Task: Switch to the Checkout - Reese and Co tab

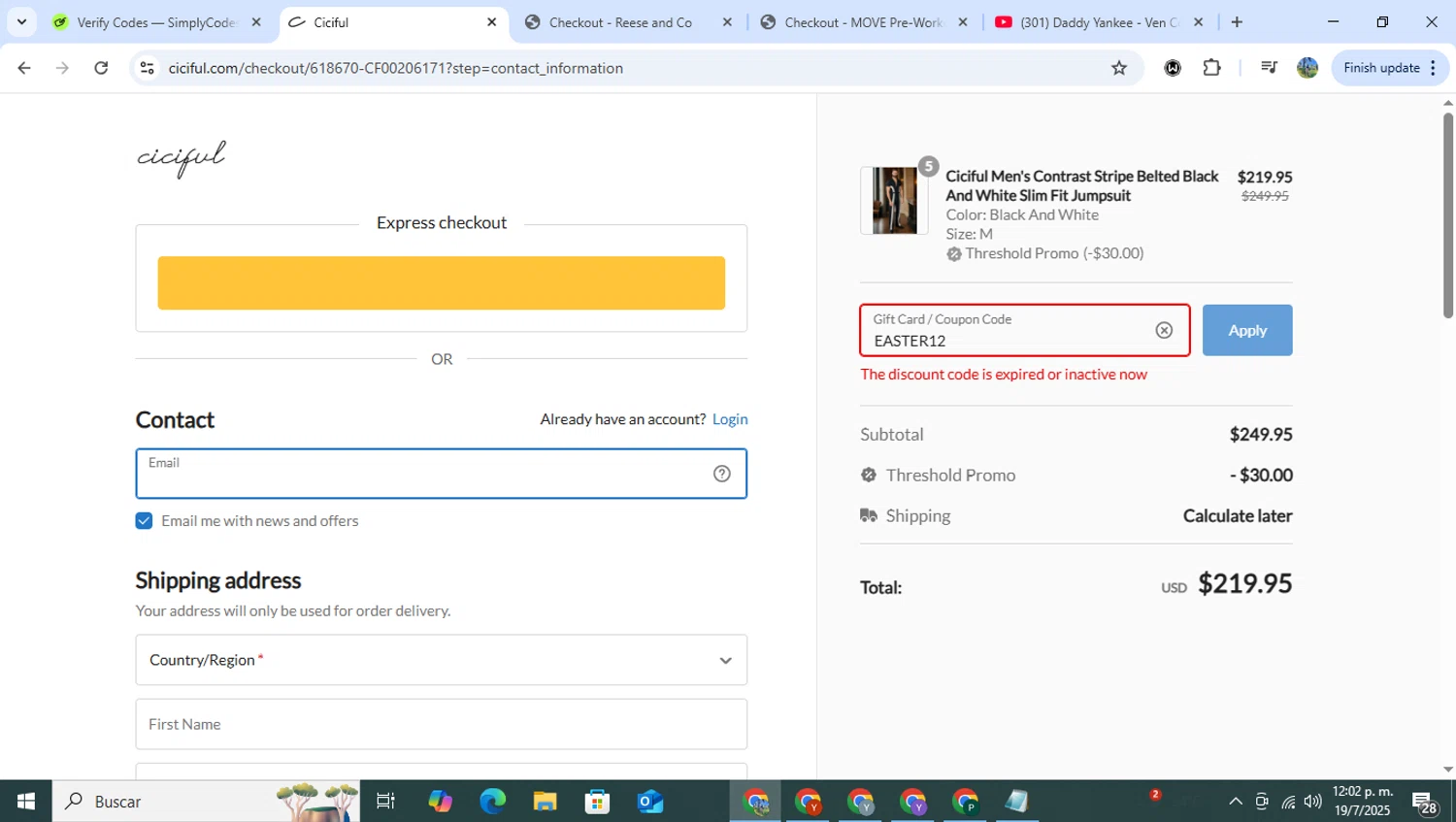Action: [629, 22]
